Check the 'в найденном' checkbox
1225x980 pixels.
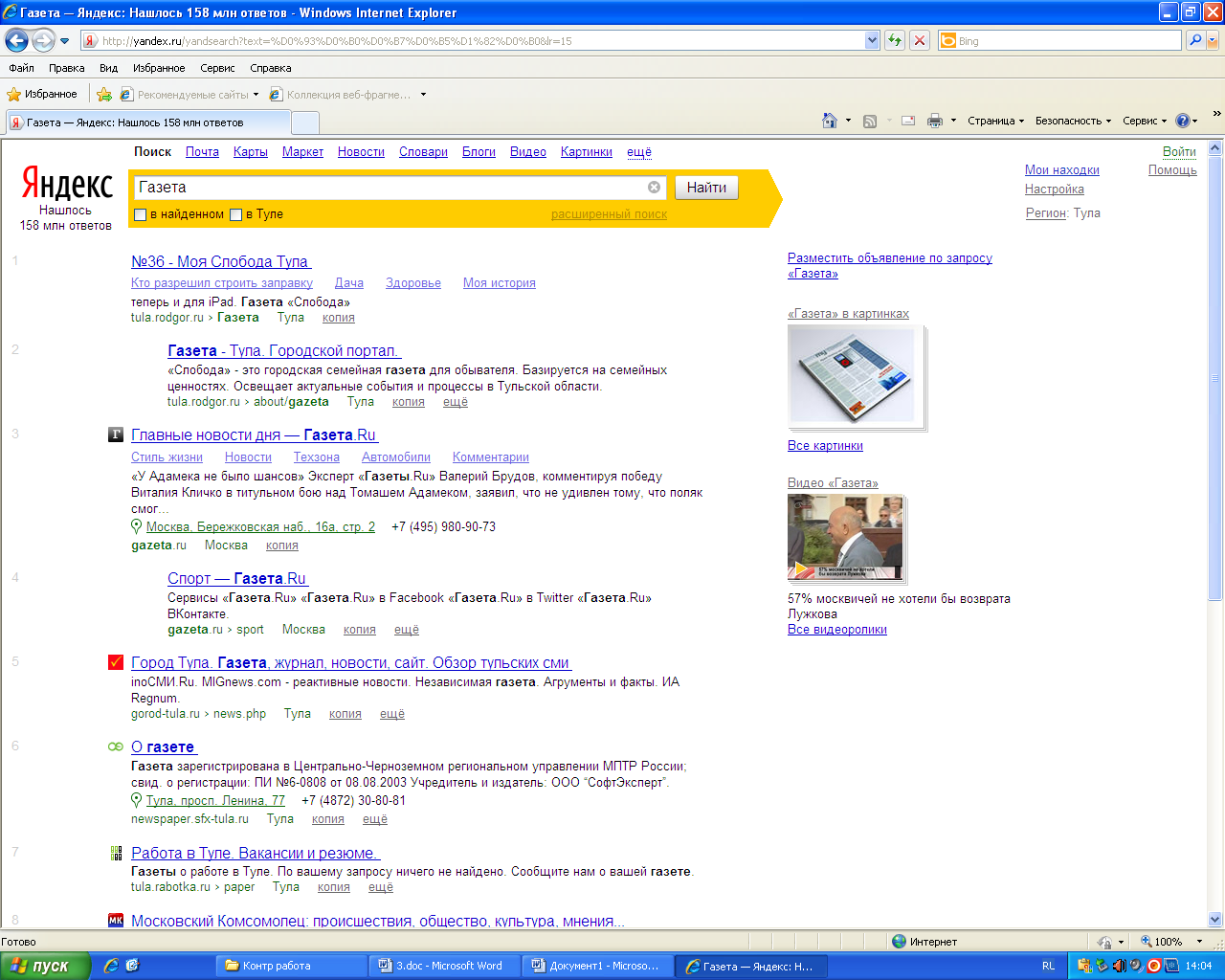tap(141, 214)
